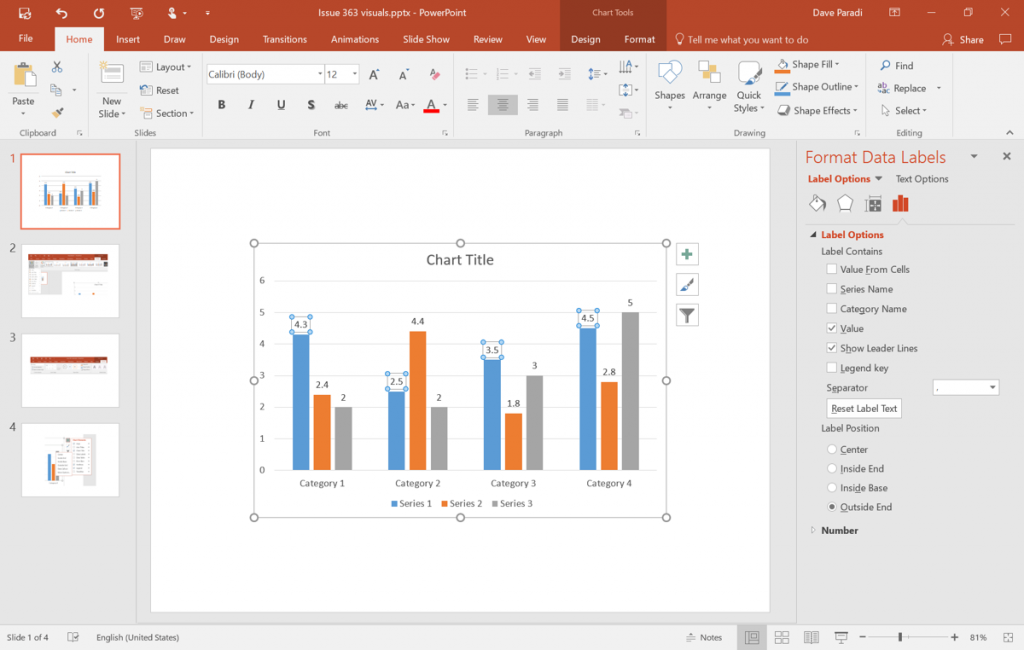The image size is (1024, 650).
Task: Select the Inside End label position
Action: [x=832, y=469]
